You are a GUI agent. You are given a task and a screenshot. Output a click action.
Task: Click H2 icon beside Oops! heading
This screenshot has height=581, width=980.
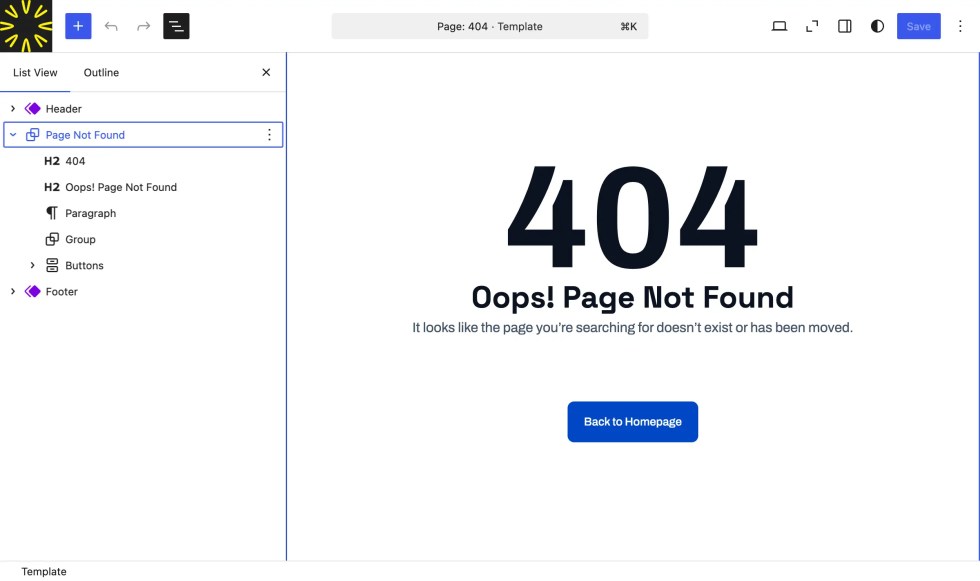(x=52, y=187)
